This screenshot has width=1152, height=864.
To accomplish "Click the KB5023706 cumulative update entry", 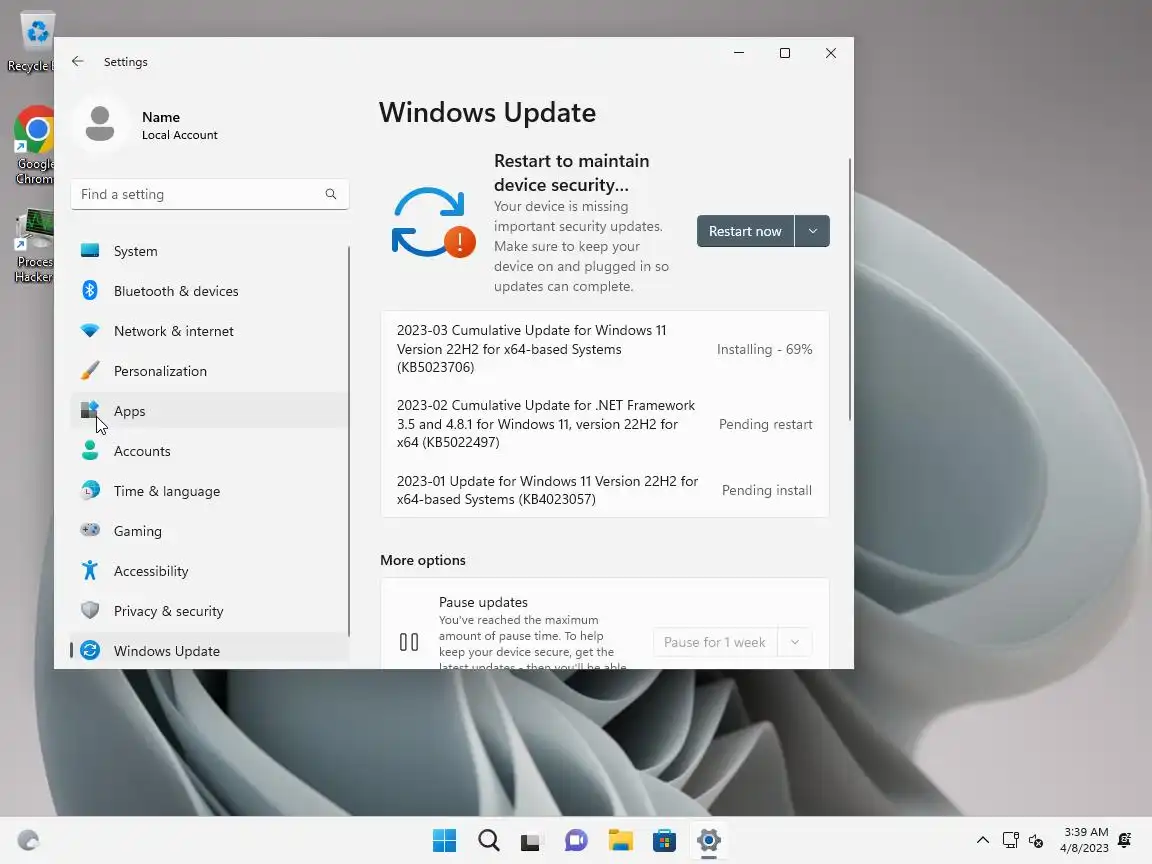I will [605, 349].
